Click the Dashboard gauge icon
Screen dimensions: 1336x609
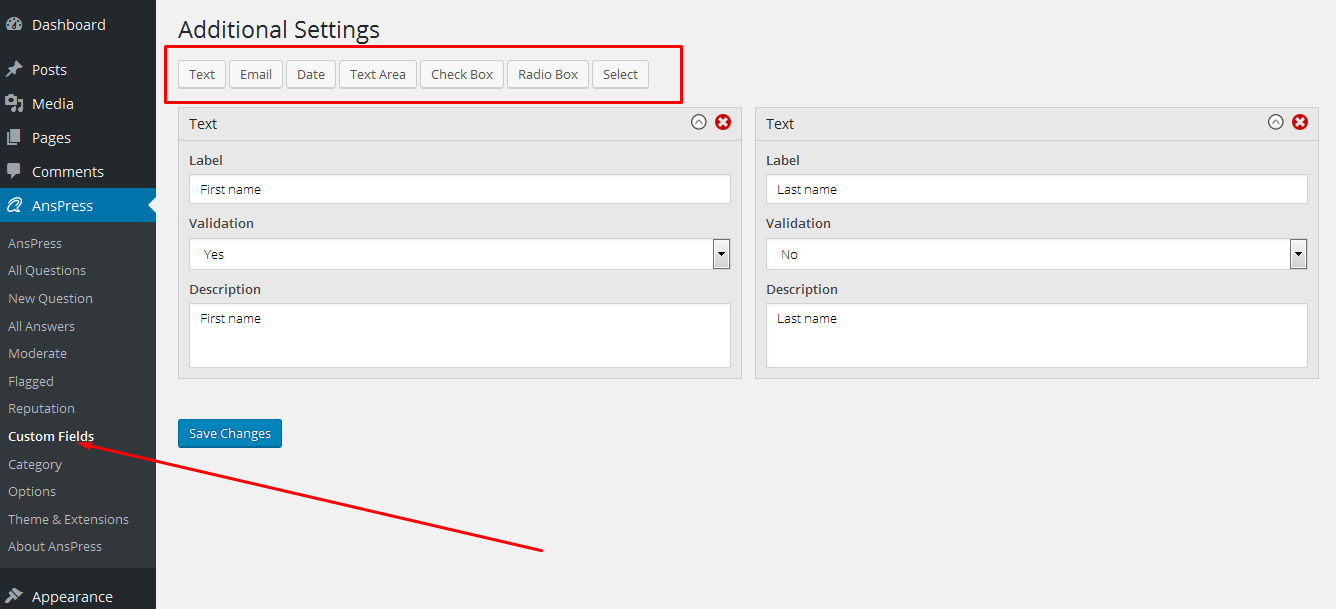[x=14, y=25]
